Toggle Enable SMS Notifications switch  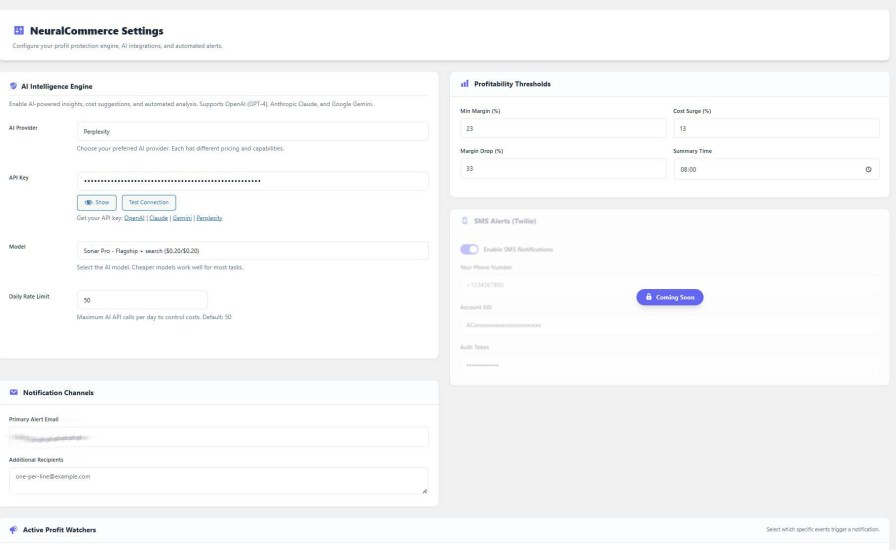(469, 249)
